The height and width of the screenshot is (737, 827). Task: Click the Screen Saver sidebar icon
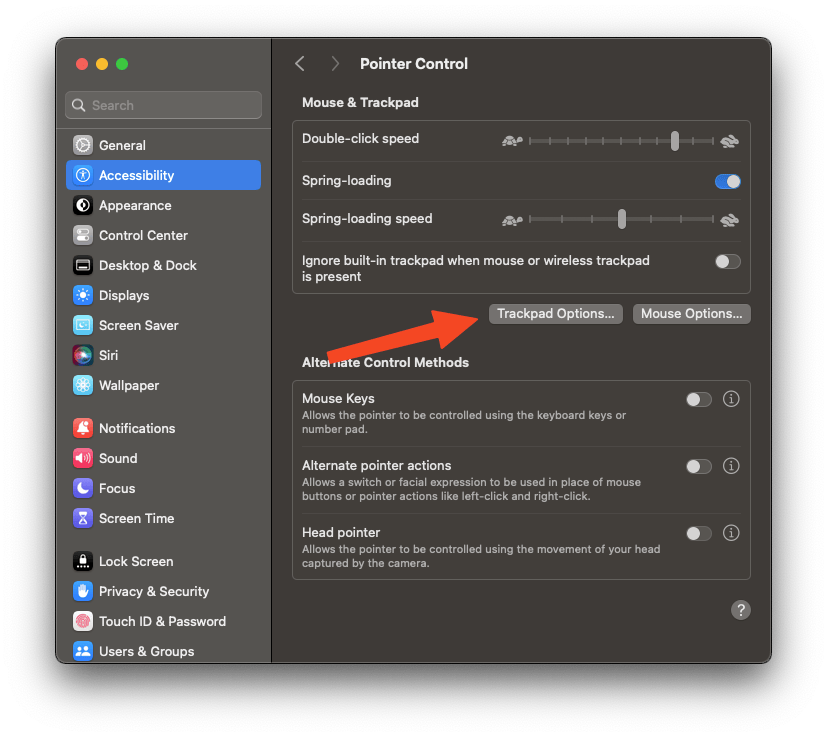tap(83, 325)
